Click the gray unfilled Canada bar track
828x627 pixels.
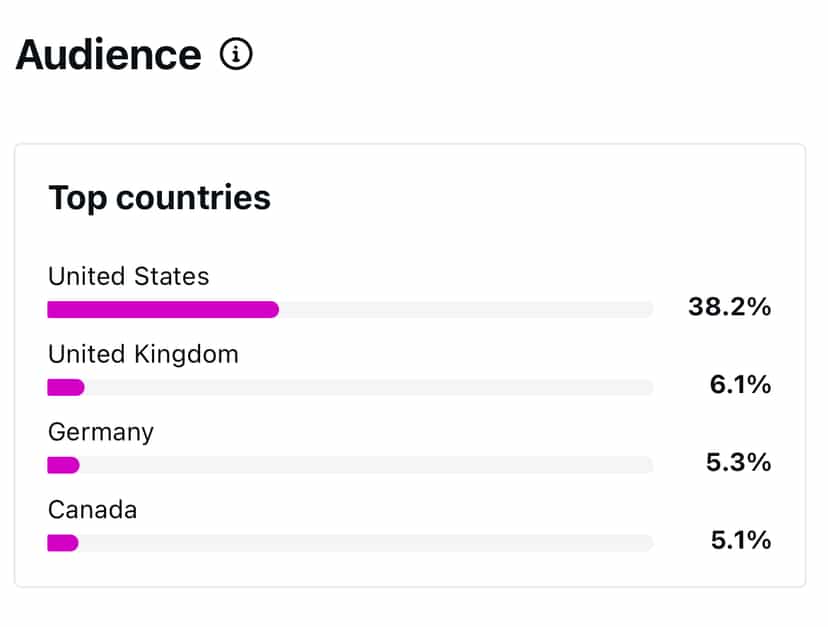366,543
